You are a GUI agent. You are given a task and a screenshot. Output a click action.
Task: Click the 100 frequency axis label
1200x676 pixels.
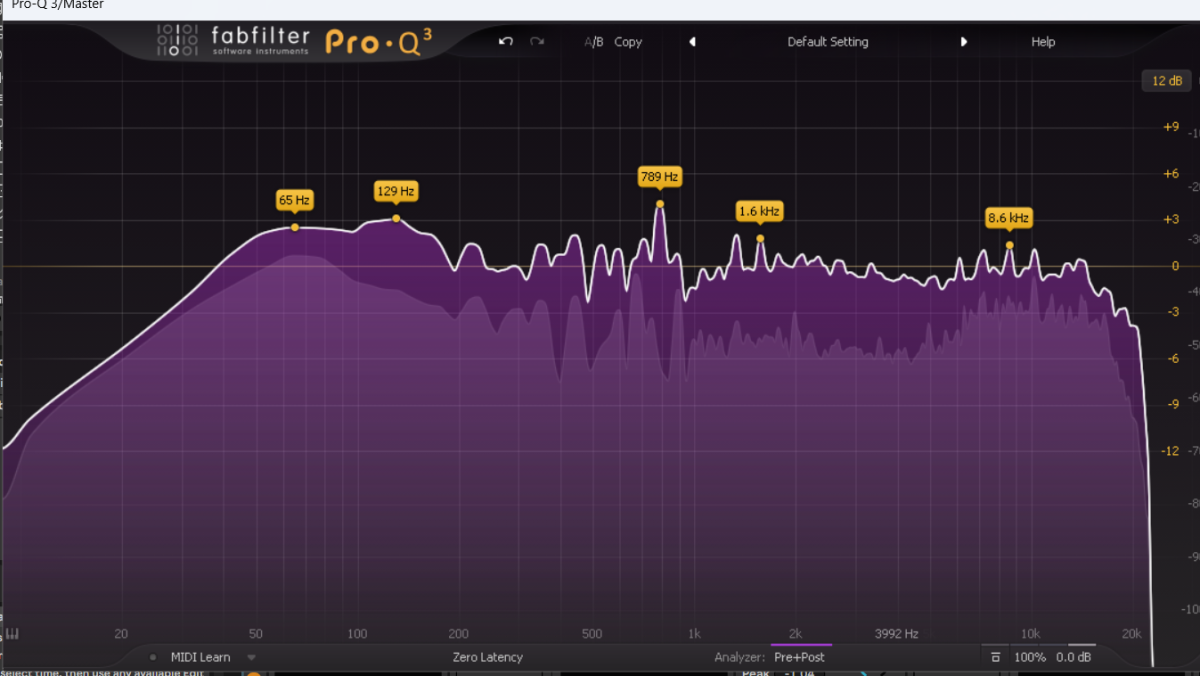coord(357,633)
